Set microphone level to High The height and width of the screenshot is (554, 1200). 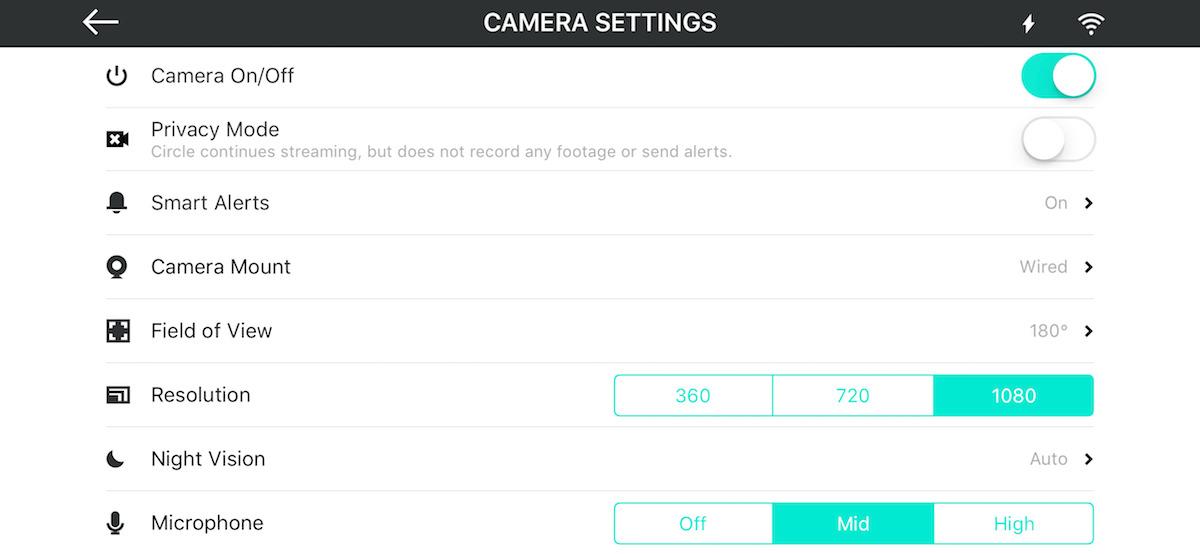[1014, 523]
